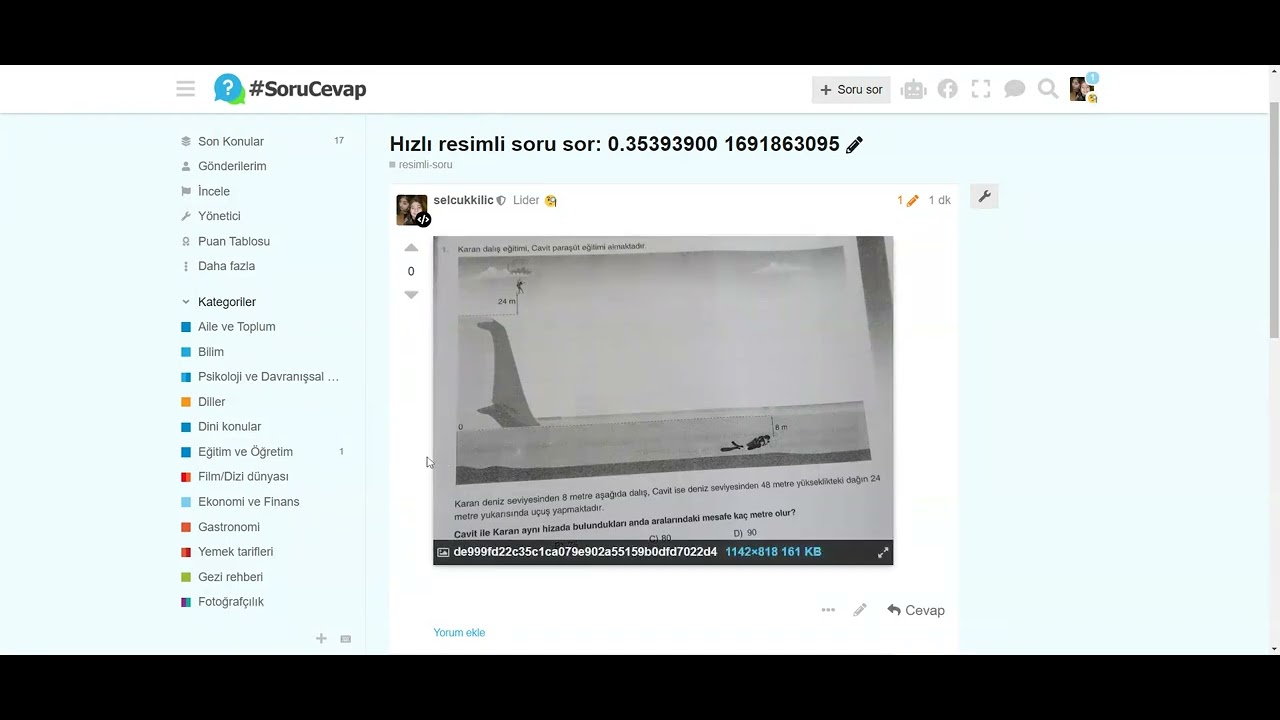Open the user avatar menu in header

[x=1081, y=89]
